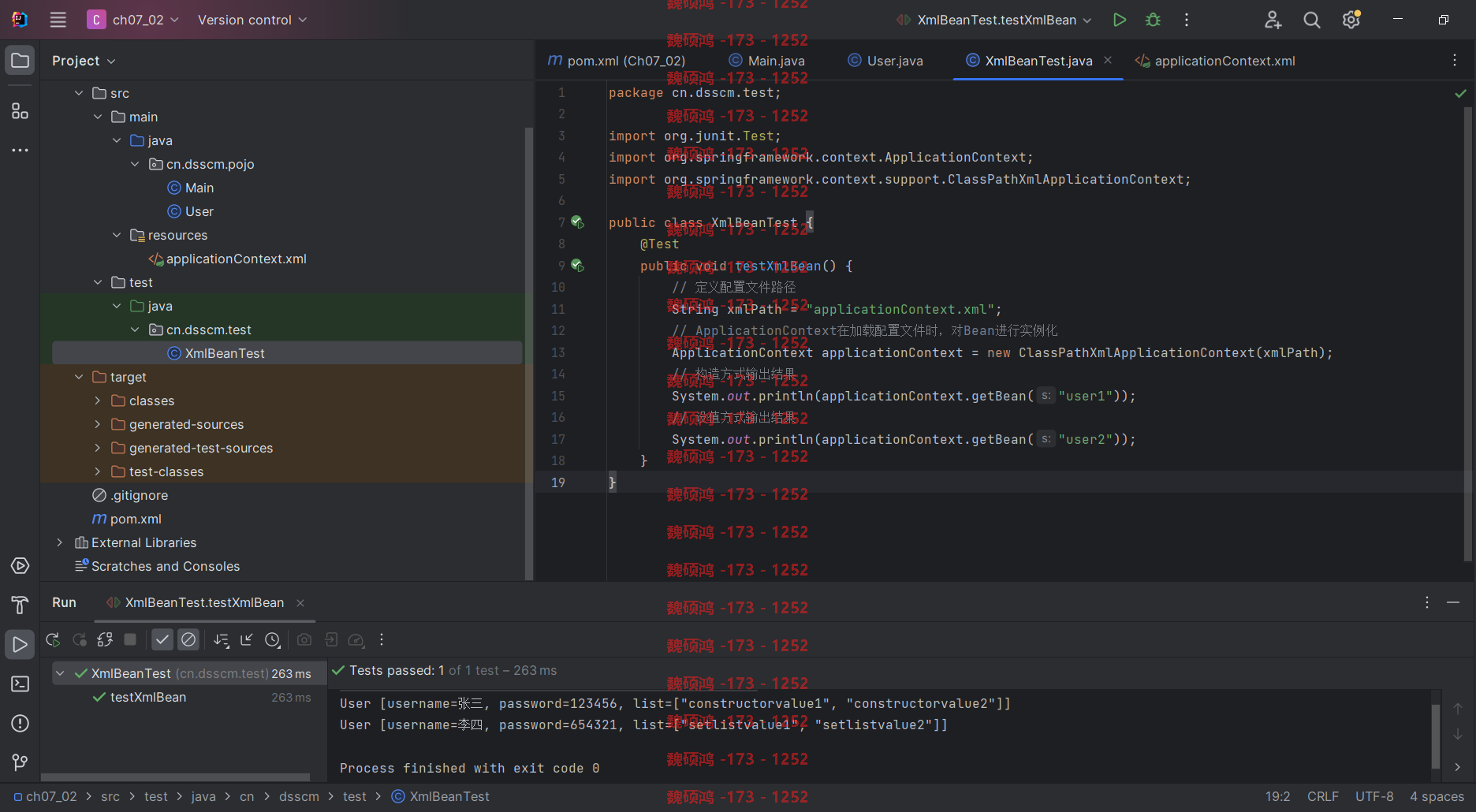Show more tool windows ellipsis

20,150
